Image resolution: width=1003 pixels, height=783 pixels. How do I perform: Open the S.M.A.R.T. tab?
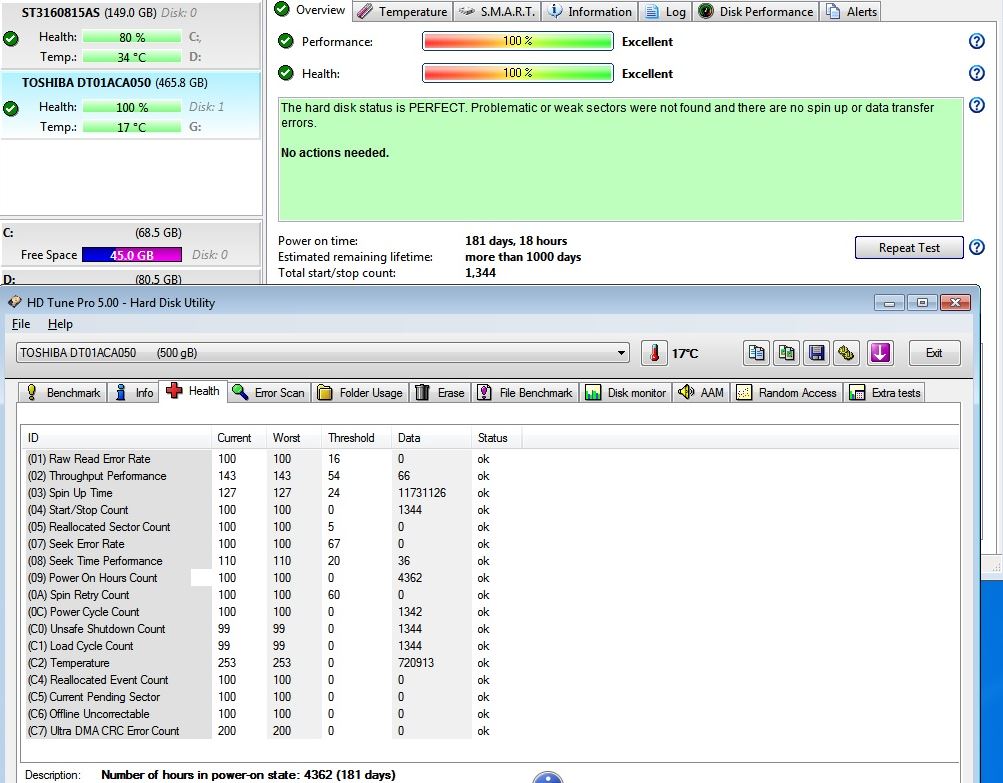pos(497,12)
